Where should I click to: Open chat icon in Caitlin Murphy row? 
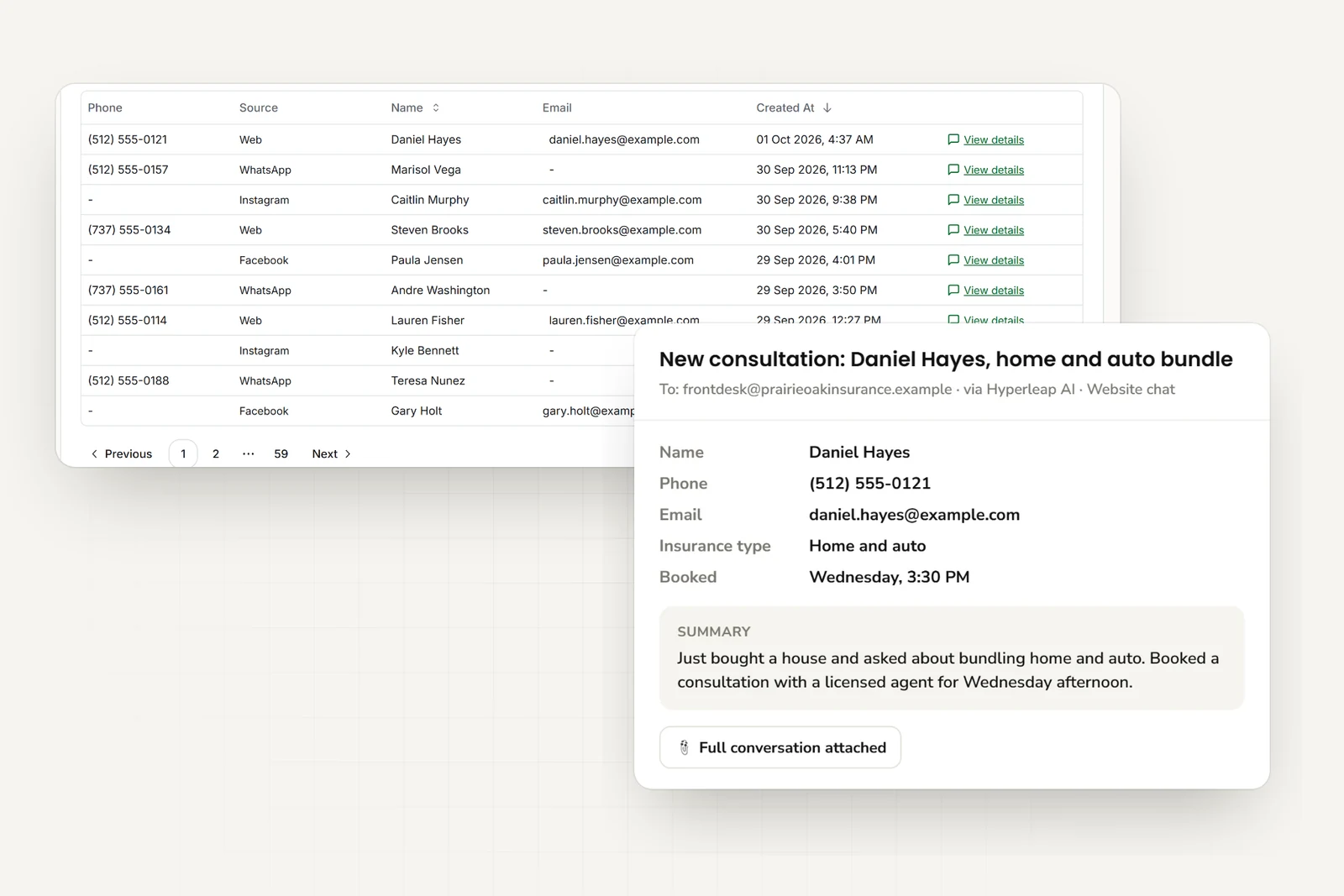pyautogui.click(x=953, y=200)
